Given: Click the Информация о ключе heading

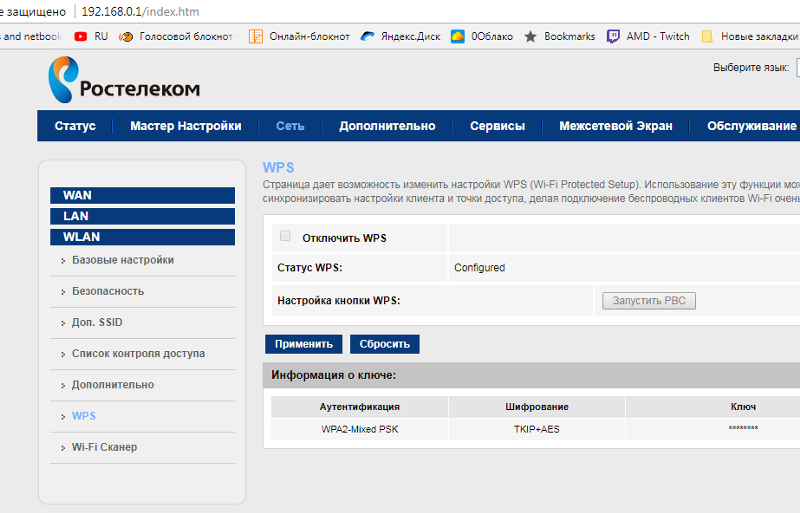Looking at the screenshot, I should (x=334, y=375).
